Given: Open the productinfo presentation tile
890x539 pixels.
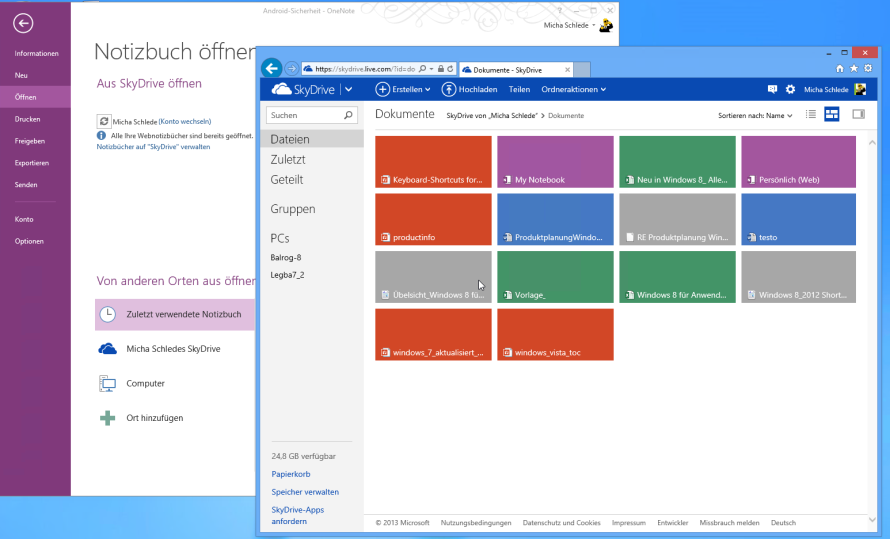Looking at the screenshot, I should (x=433, y=219).
